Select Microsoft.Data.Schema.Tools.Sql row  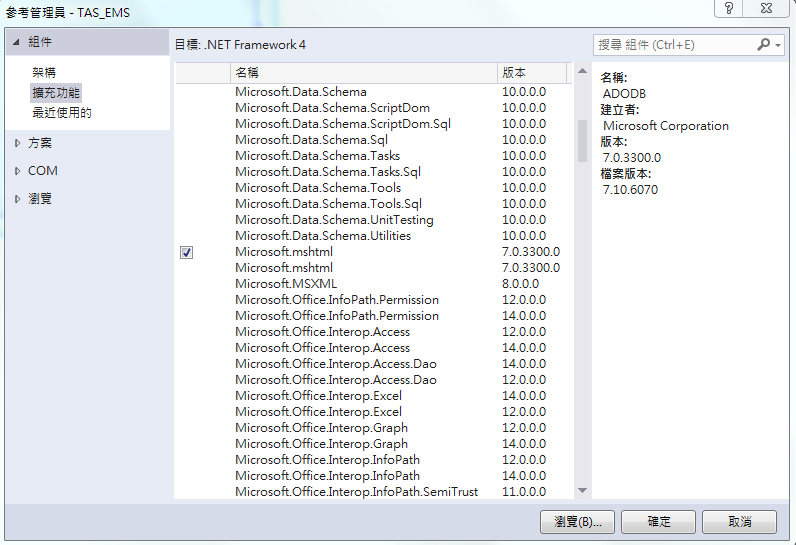[x=374, y=204]
